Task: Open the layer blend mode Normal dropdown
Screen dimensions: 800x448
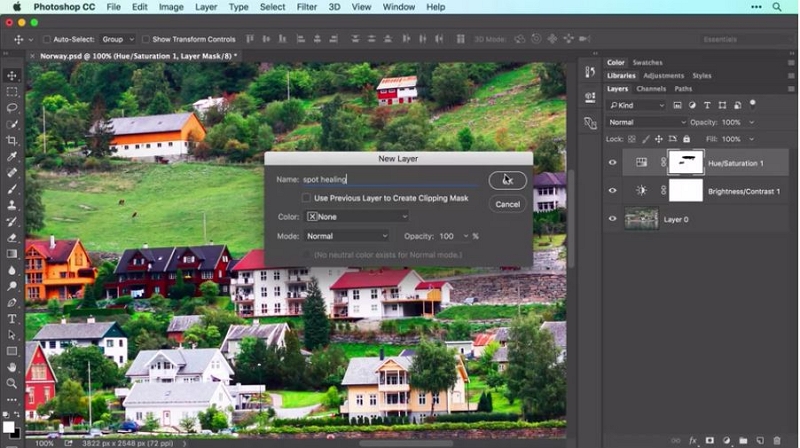Action: [647, 122]
